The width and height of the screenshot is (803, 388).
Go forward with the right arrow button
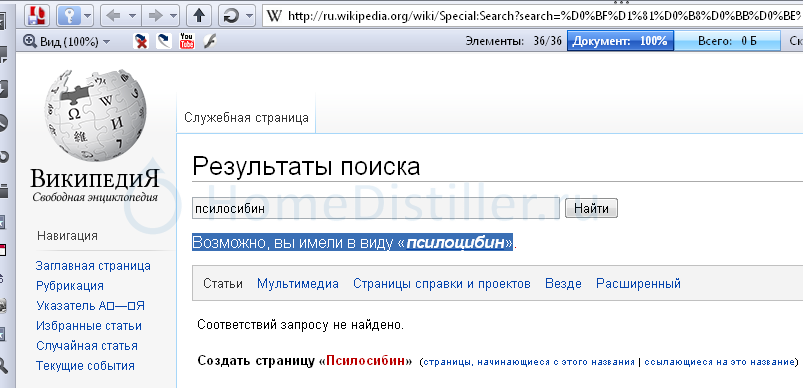(155, 16)
